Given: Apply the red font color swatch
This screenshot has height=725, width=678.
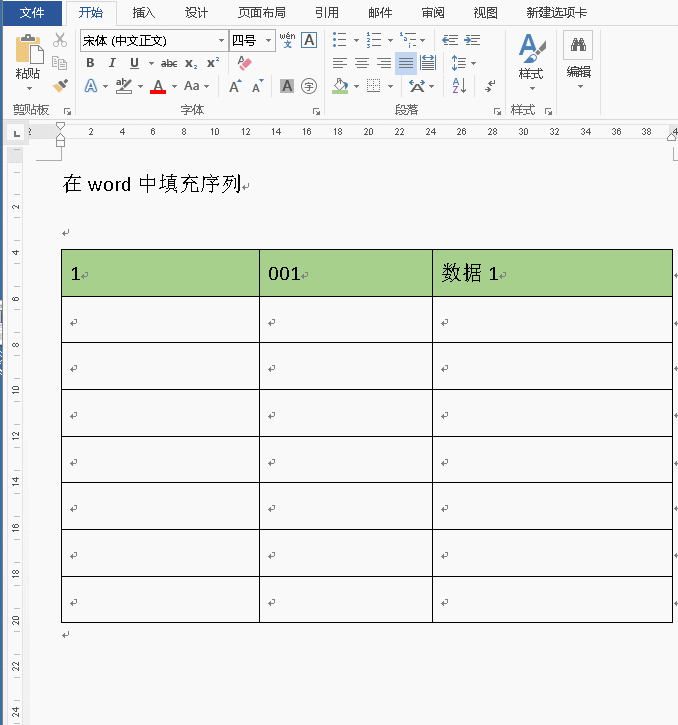Looking at the screenshot, I should (158, 86).
